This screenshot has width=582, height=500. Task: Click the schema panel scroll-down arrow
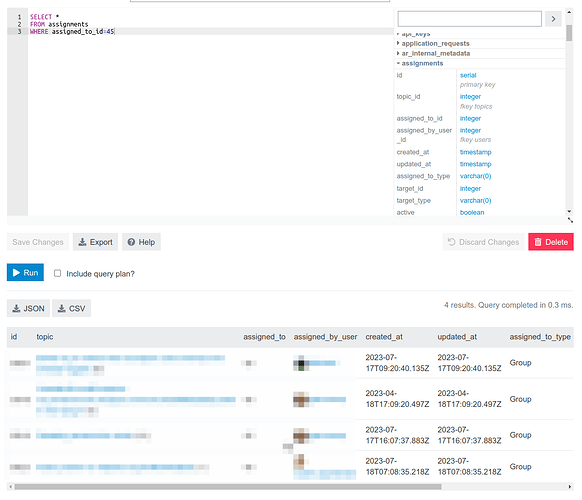click(569, 212)
